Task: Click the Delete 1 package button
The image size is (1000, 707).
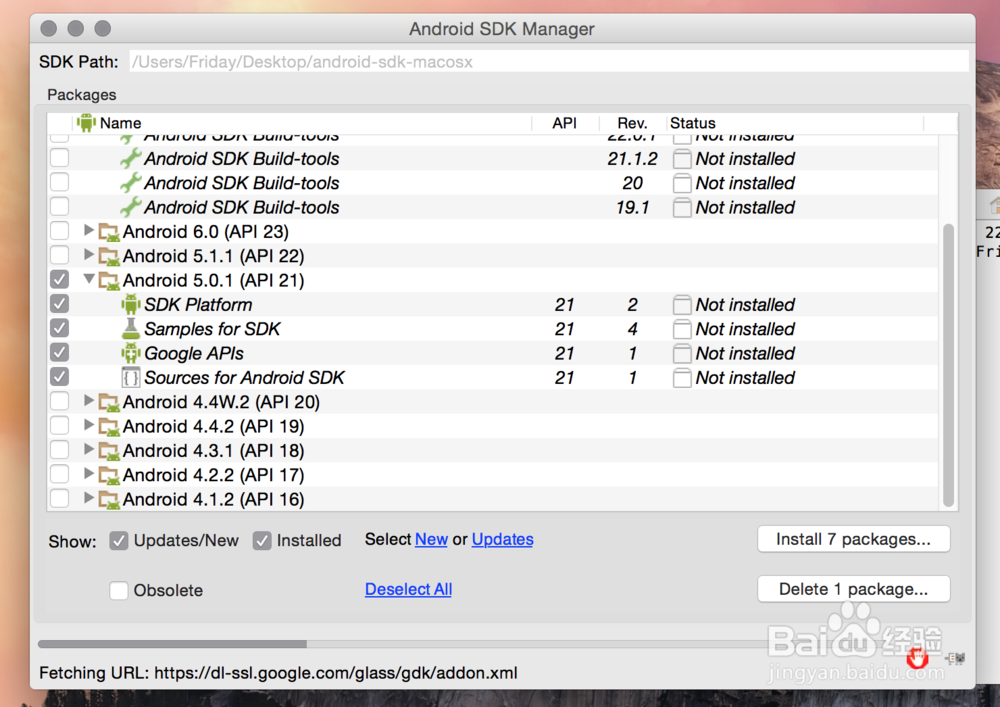Action: click(853, 589)
